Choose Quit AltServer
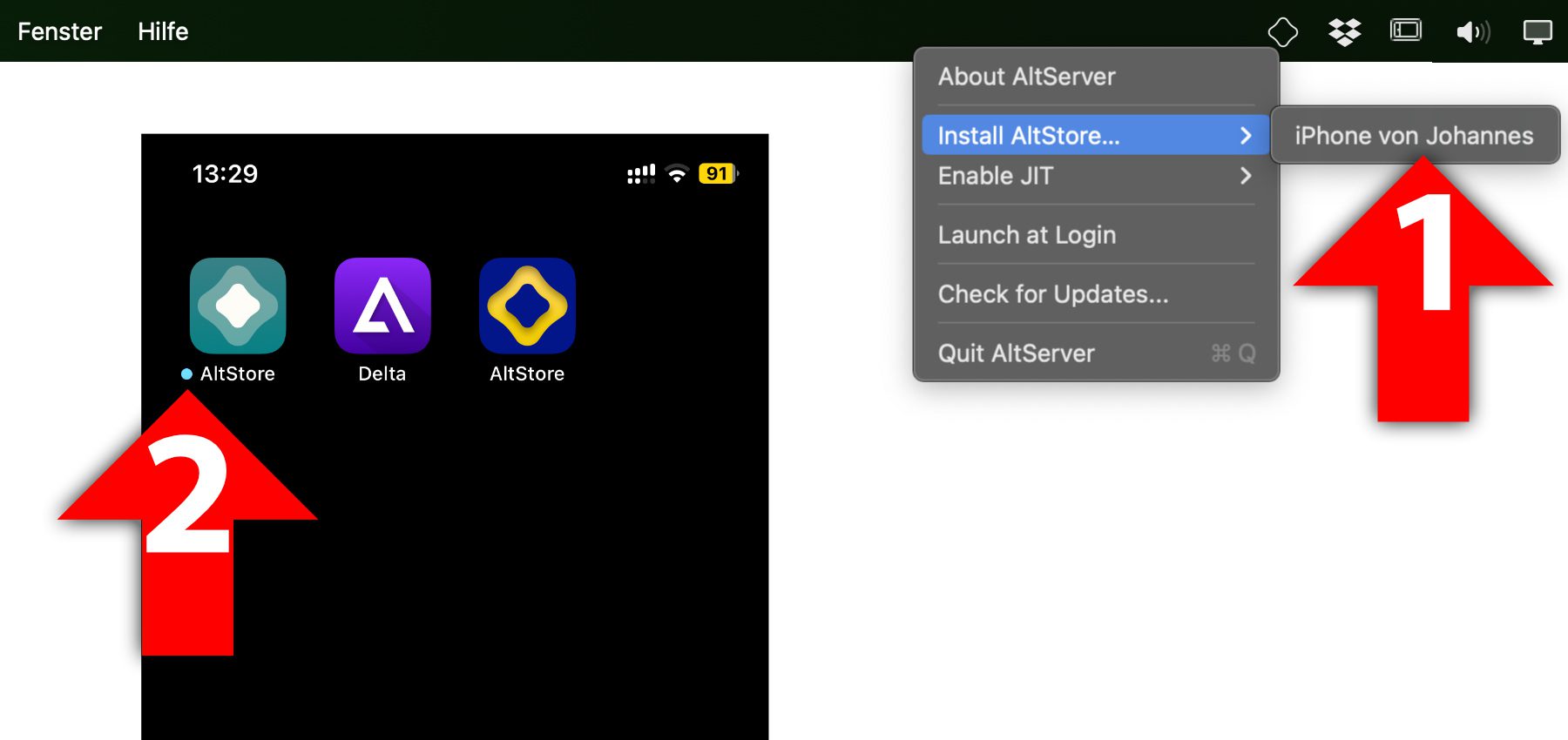The height and width of the screenshot is (740, 1568). [x=1016, y=353]
